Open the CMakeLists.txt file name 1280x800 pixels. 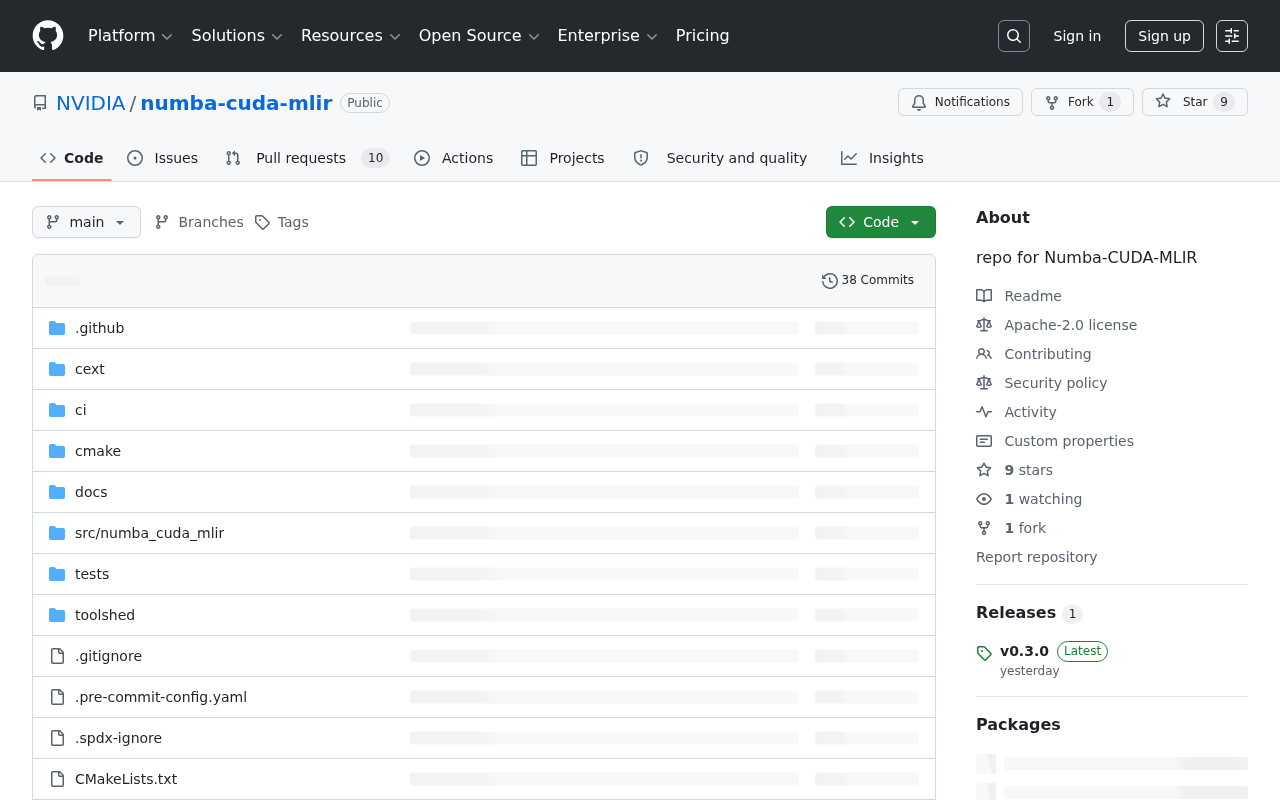coord(126,779)
